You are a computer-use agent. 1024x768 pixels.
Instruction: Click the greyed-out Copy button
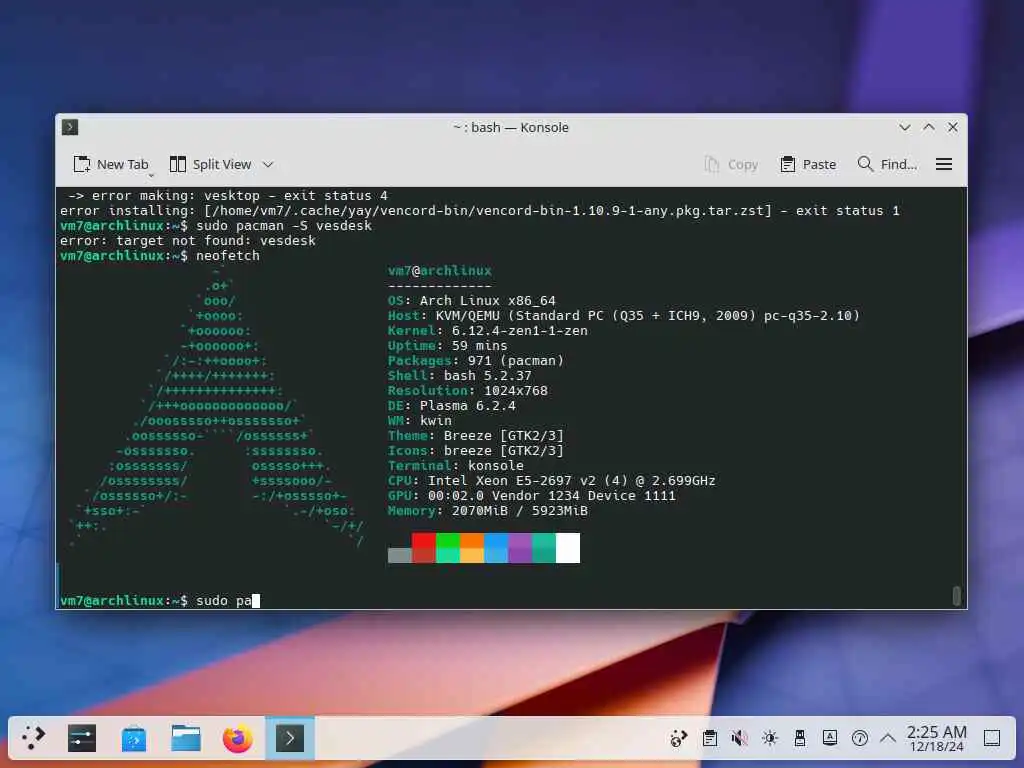pos(731,165)
